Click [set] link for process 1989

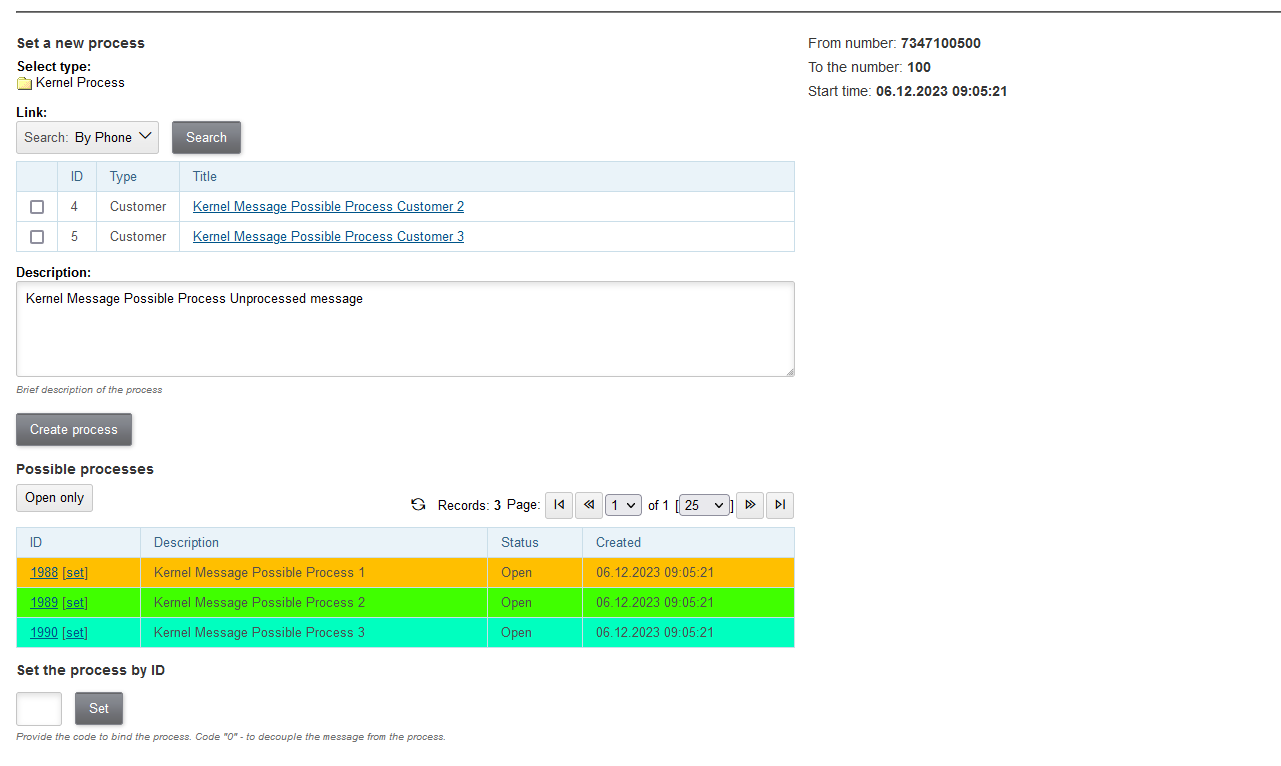(x=75, y=603)
